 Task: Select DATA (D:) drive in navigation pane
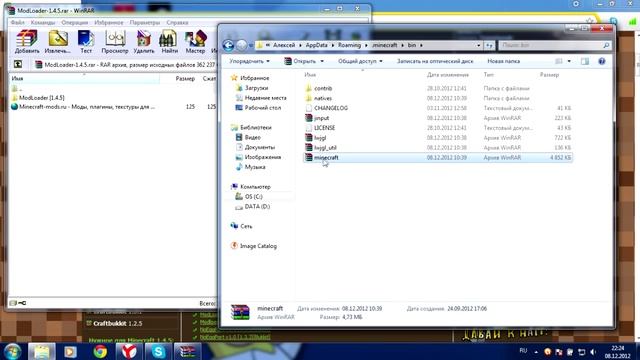(253, 207)
